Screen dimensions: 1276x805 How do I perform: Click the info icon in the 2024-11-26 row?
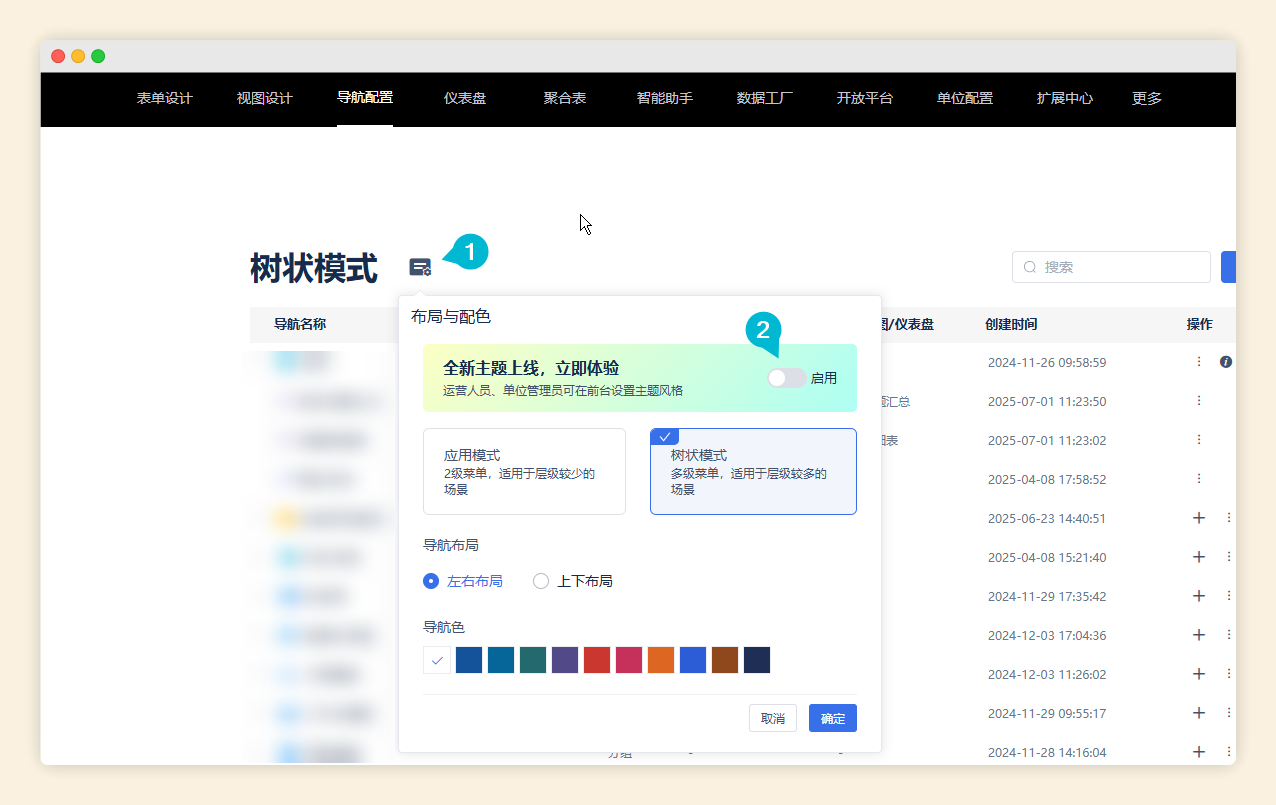[x=1225, y=362]
